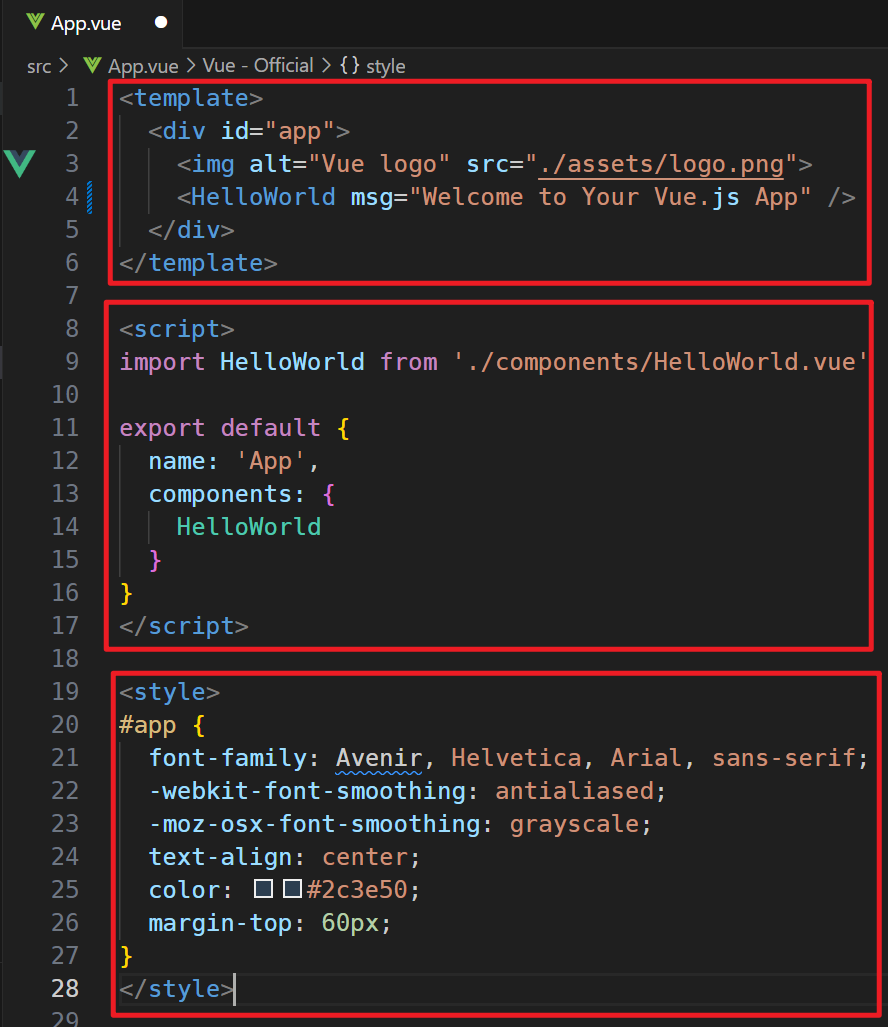Open the style breadcrumb symbol list
The image size is (888, 1027).
[x=385, y=66]
